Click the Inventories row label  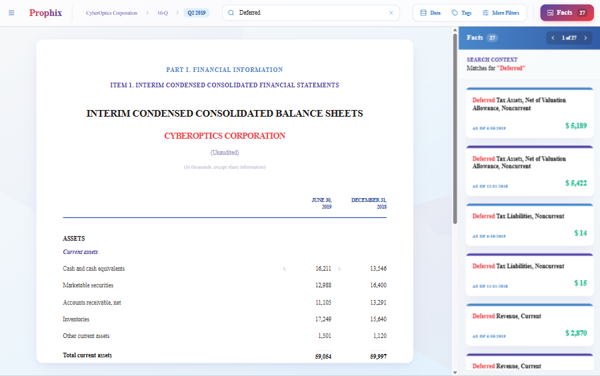coord(76,319)
